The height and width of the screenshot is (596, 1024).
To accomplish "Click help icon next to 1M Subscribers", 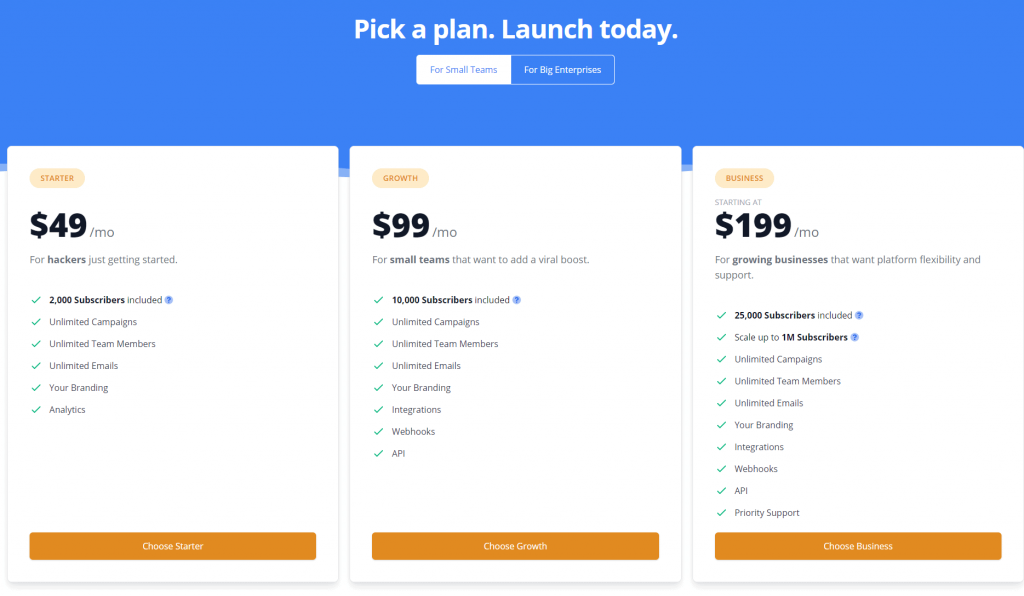I will click(855, 337).
